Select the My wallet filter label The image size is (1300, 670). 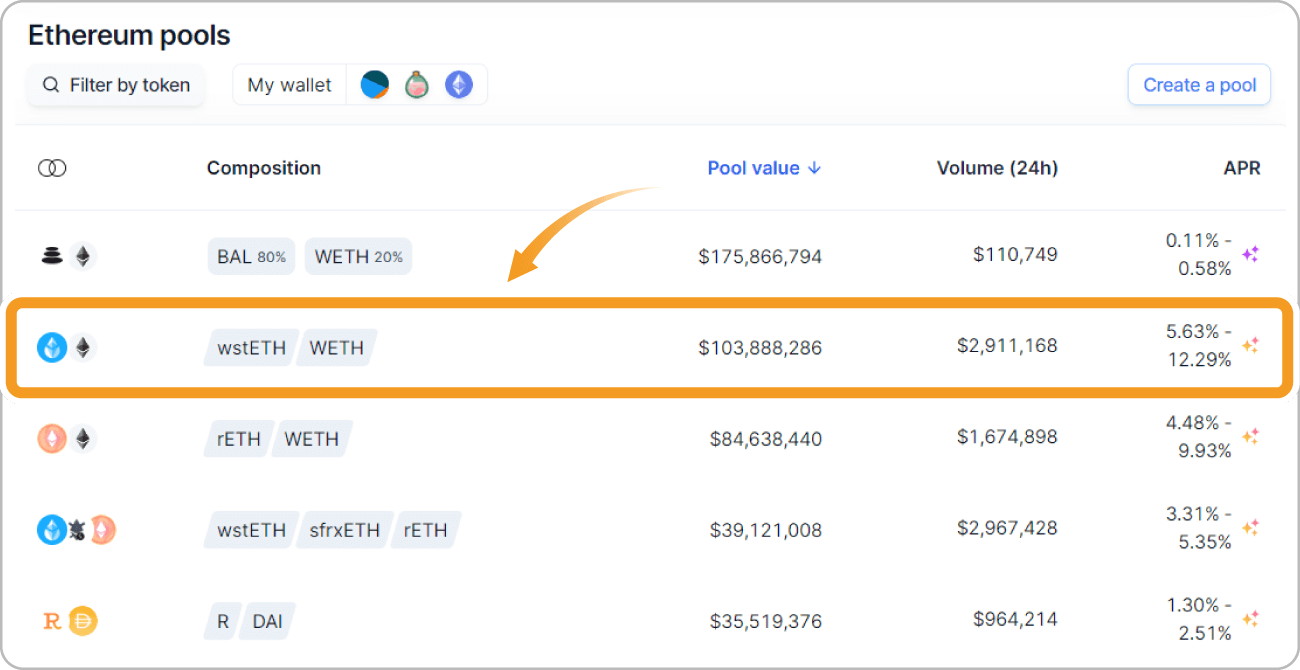(x=289, y=85)
